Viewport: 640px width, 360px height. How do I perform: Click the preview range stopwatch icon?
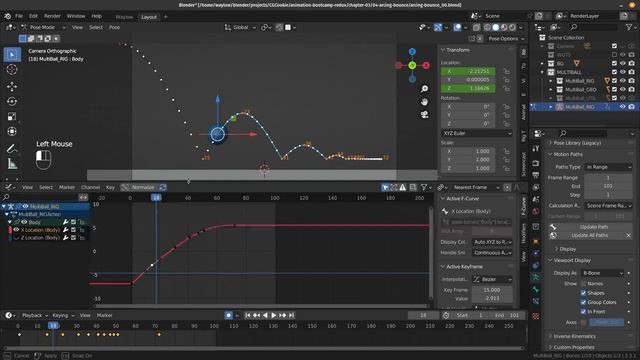pos(446,315)
